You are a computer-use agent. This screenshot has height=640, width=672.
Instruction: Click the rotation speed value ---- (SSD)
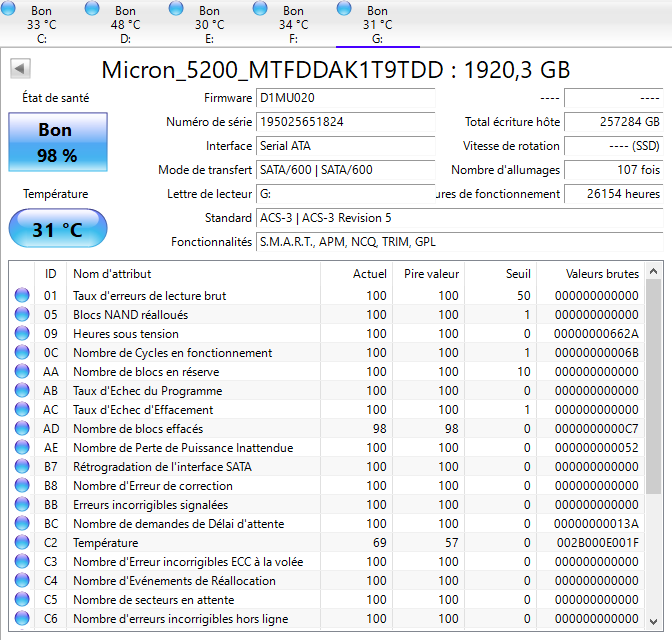click(x=614, y=146)
